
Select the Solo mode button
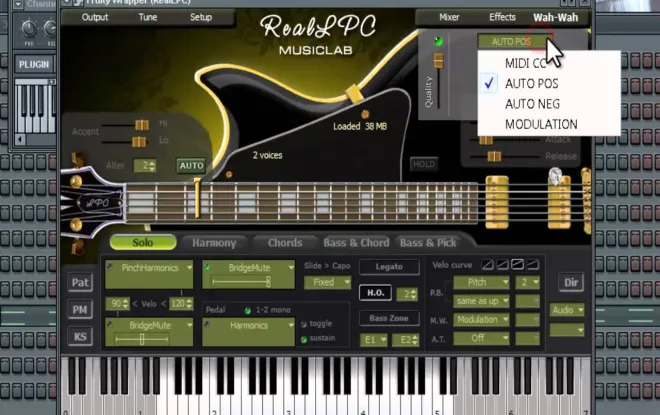pos(143,242)
